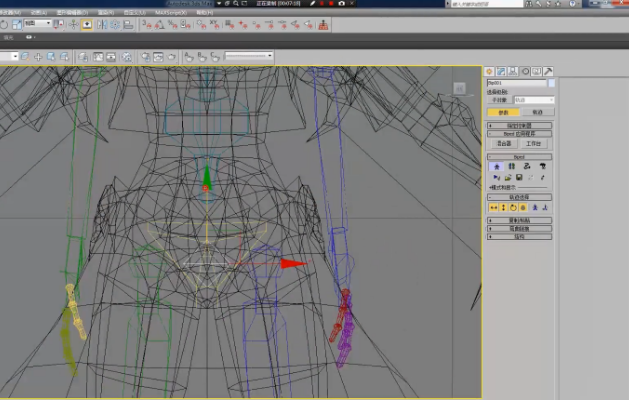Click the Body Vertical track selection button
629x400 pixels.
coord(503,207)
